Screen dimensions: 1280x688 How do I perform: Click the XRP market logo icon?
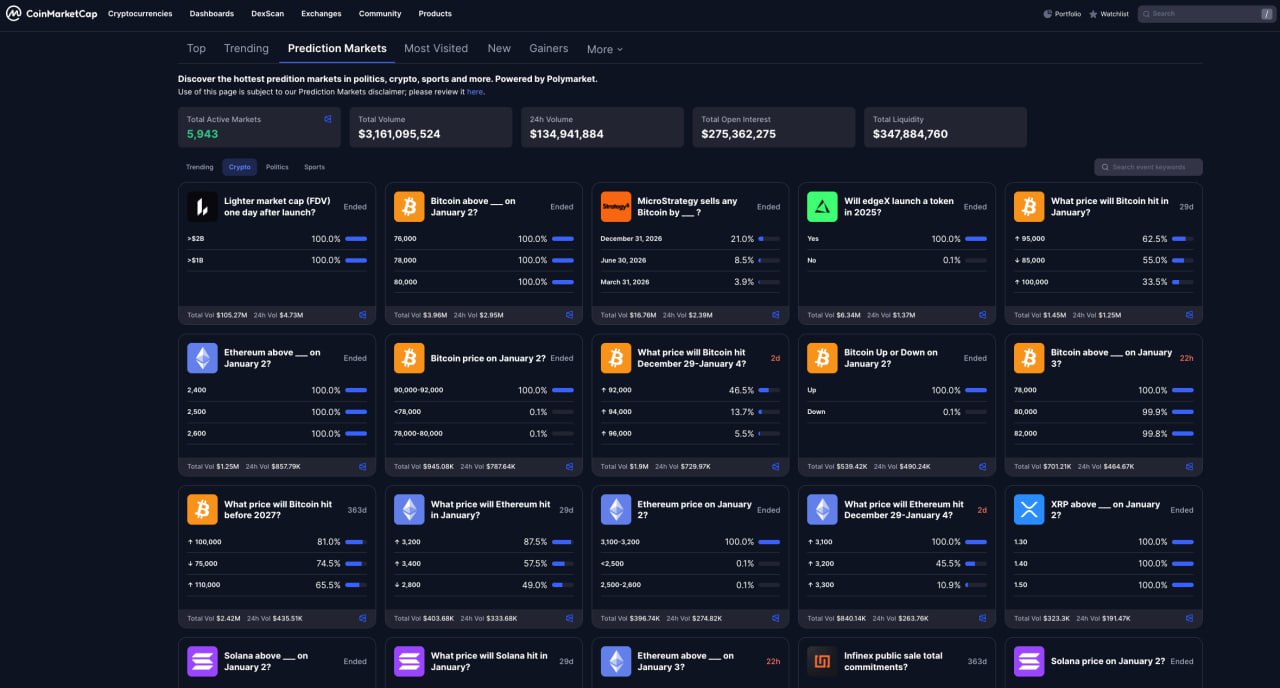(x=1029, y=510)
